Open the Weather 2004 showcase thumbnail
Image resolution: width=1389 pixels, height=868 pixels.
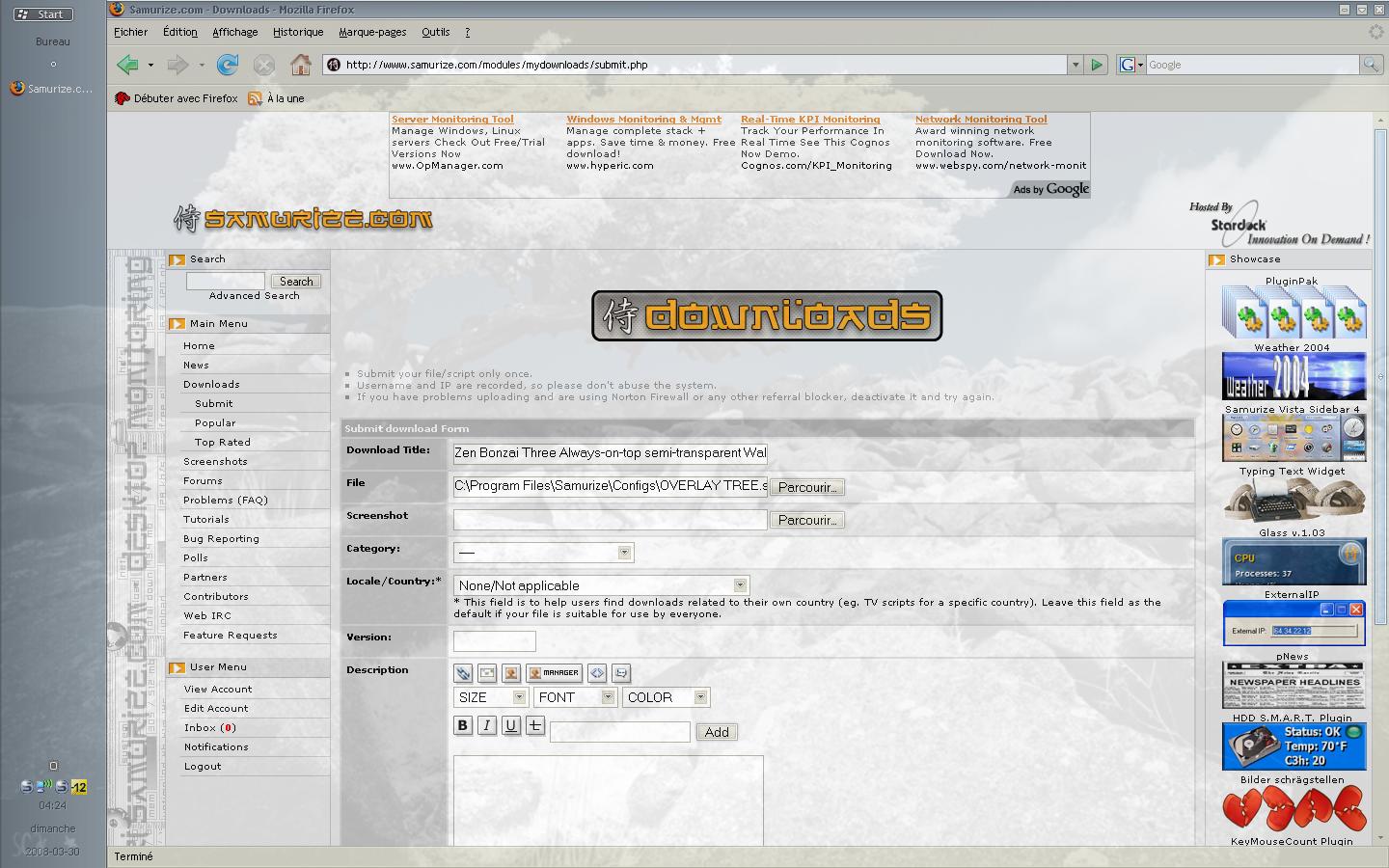point(1294,376)
